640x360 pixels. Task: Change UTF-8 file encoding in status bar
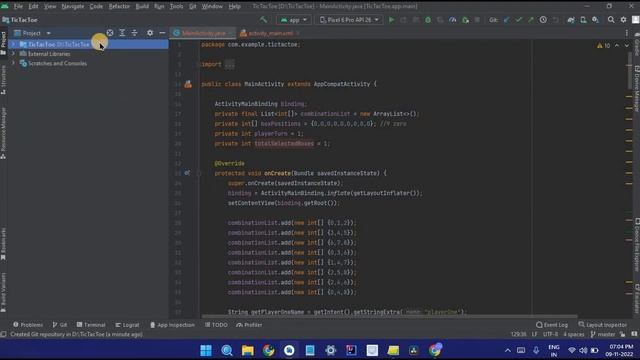pyautogui.click(x=551, y=334)
